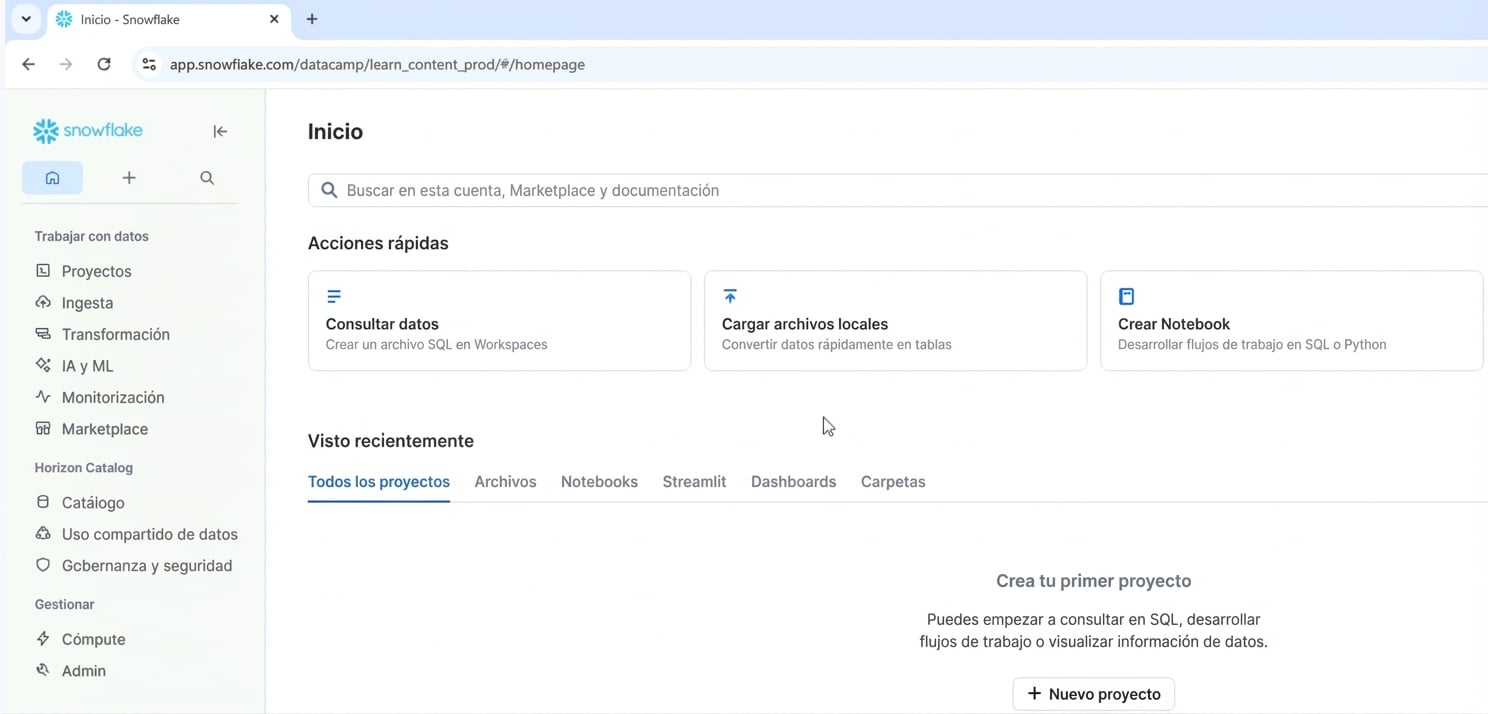Click the Proyectos icon
The width and height of the screenshot is (1488, 714).
tap(43, 271)
